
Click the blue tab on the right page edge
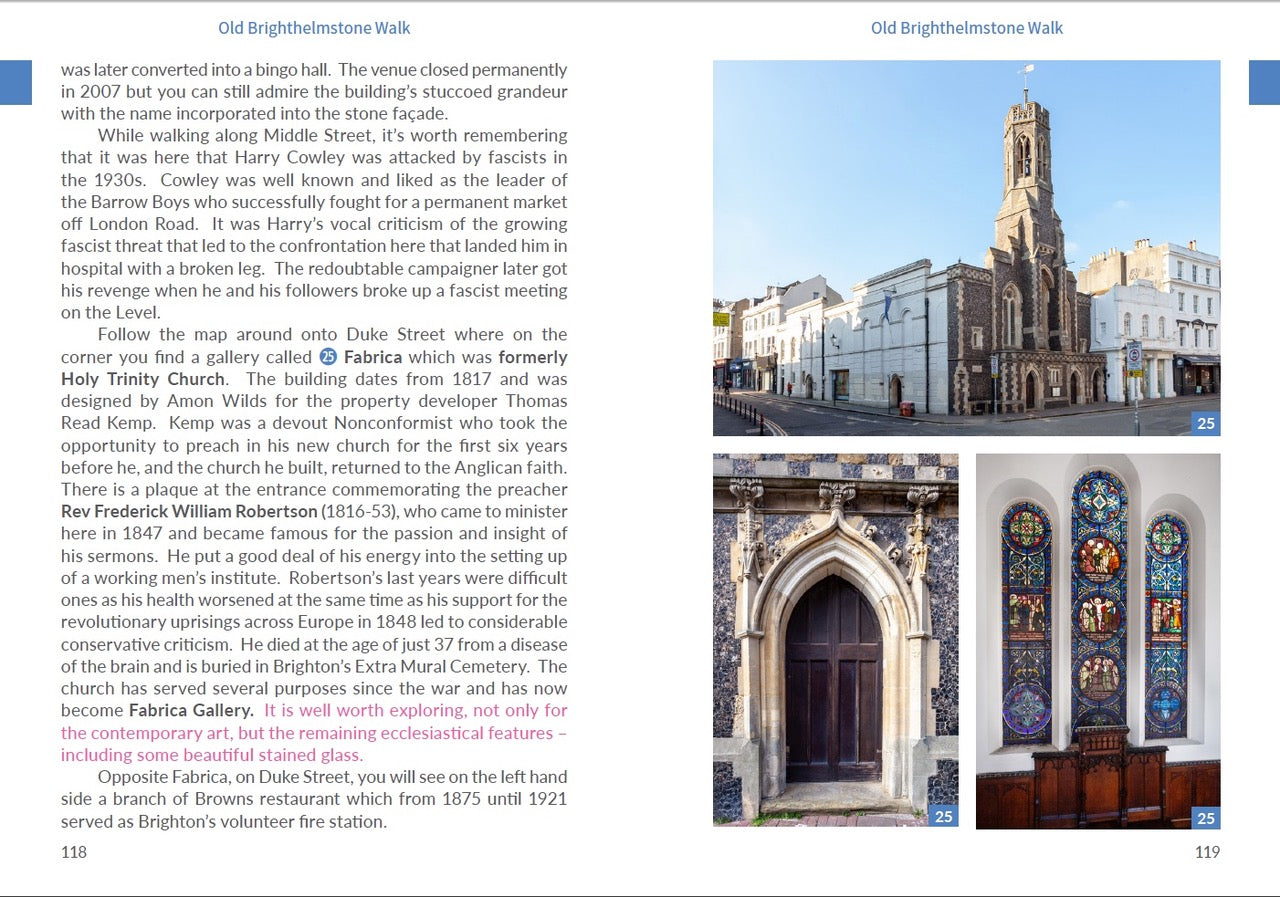click(1264, 82)
